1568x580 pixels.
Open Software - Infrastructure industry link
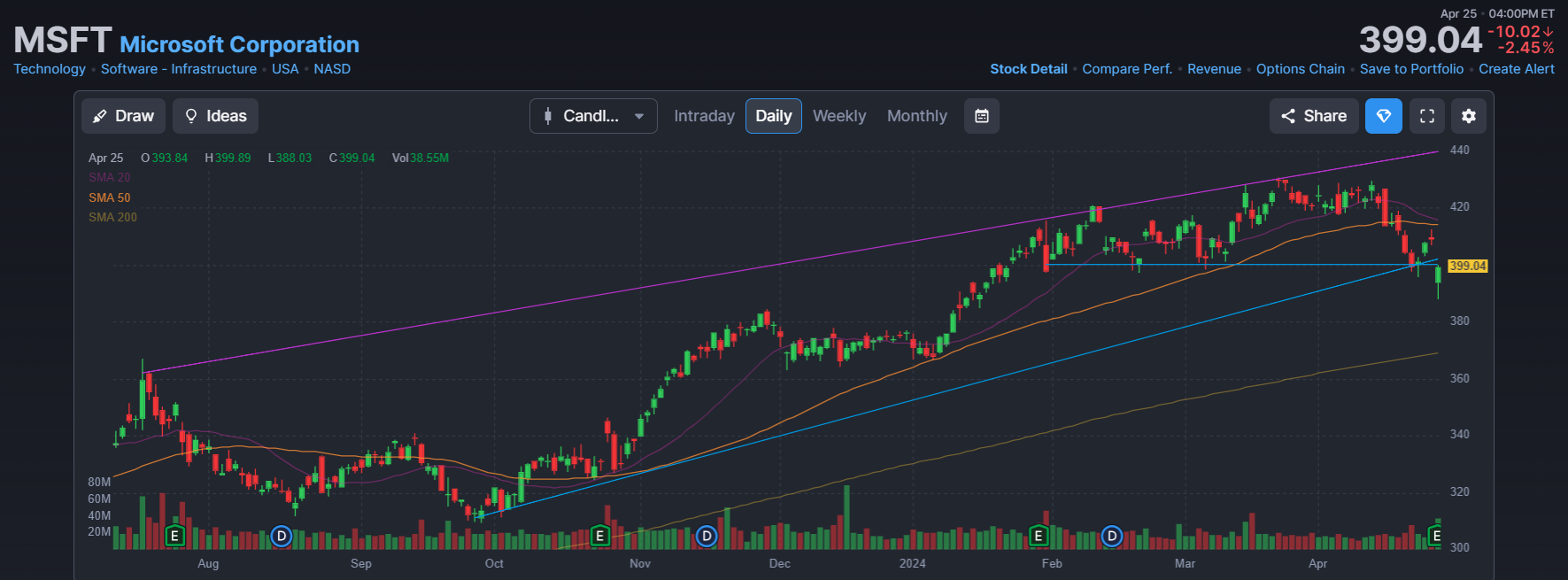[x=179, y=69]
